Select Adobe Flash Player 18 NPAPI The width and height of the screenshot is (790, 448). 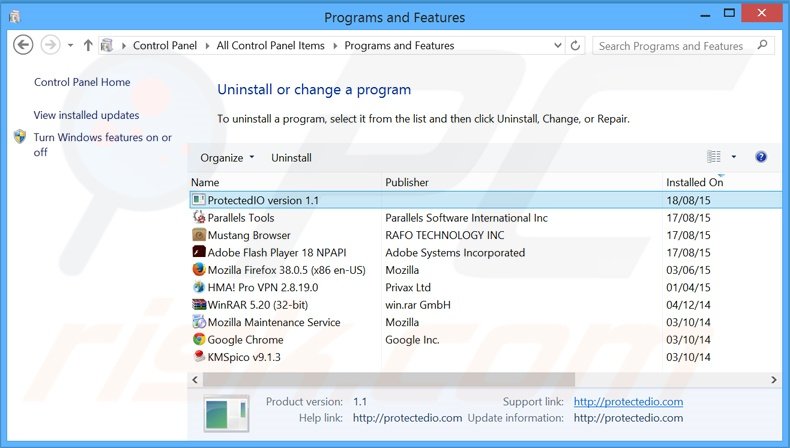coord(277,252)
